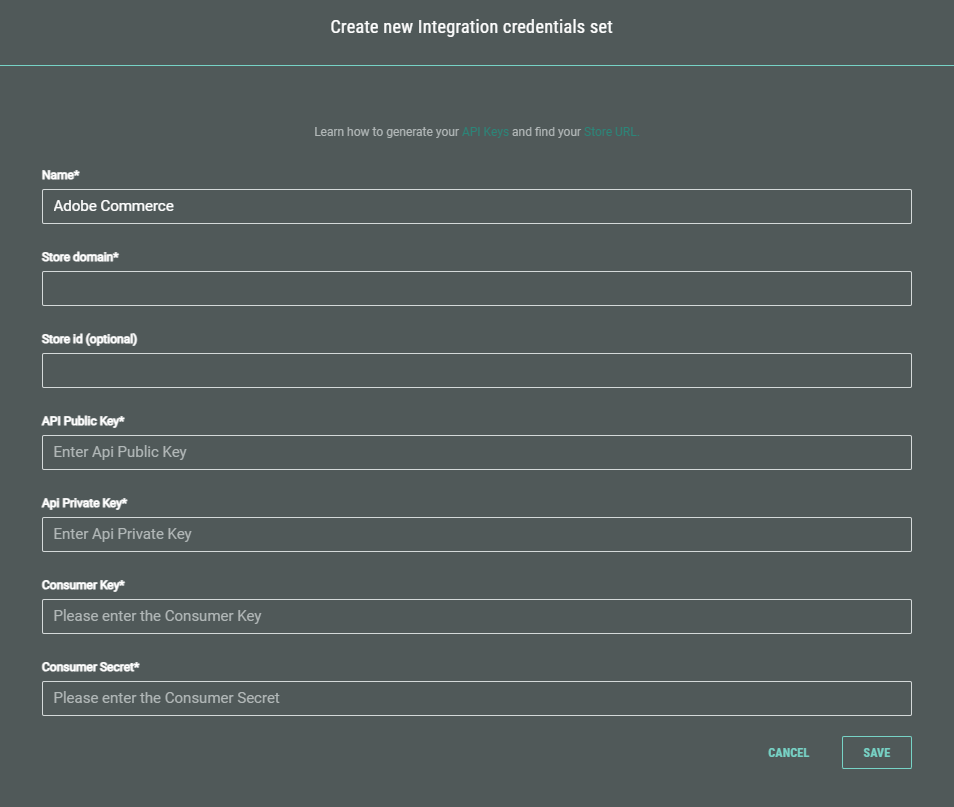The width and height of the screenshot is (954, 807).
Task: Click the Api Private Key* label
Action: [84, 503]
